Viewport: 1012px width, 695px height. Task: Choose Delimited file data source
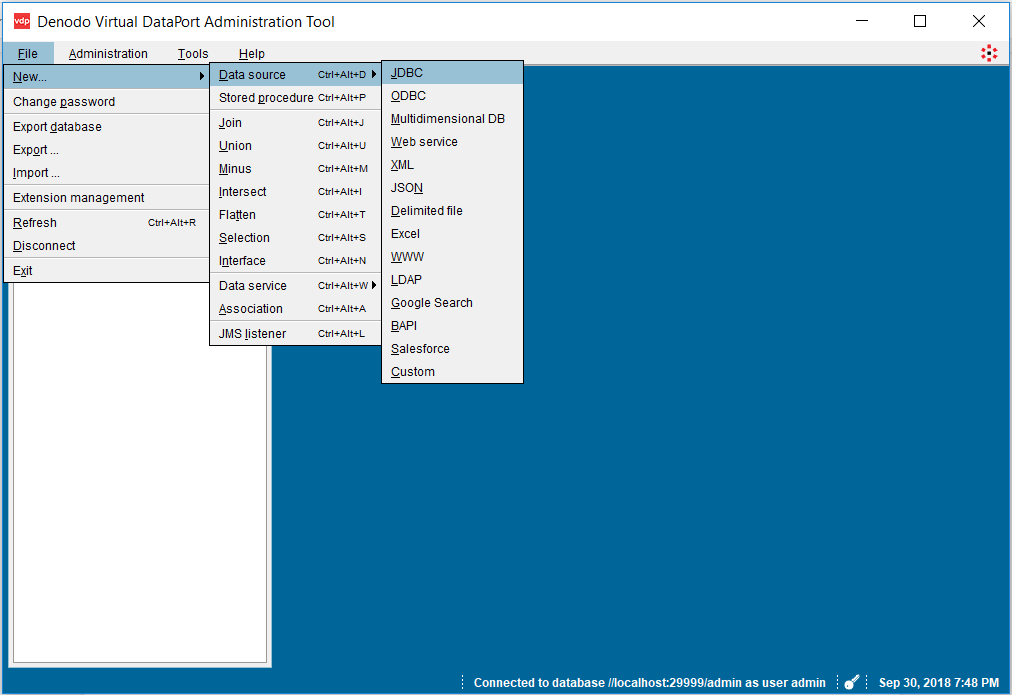point(452,211)
